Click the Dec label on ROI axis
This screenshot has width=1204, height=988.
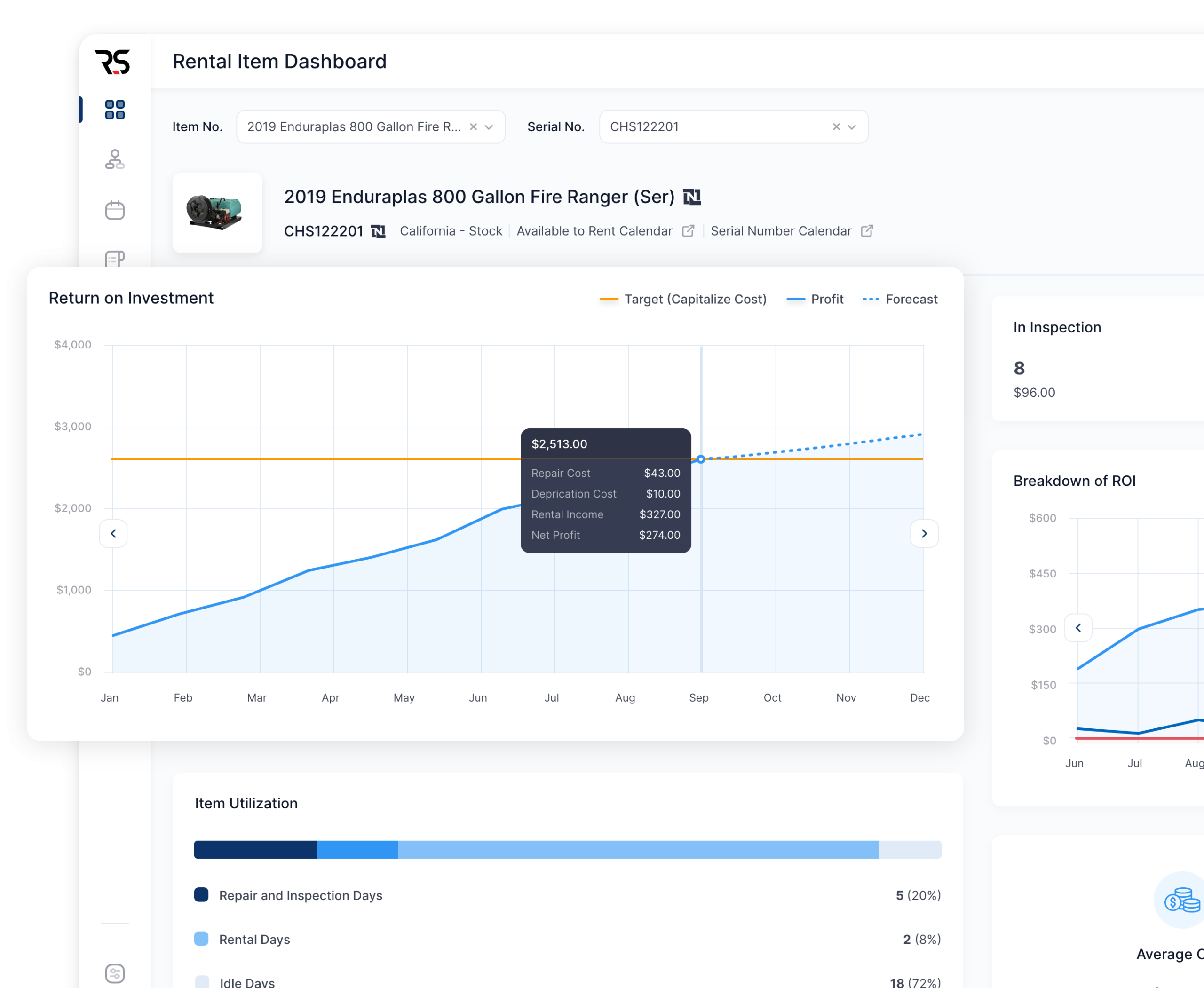pos(920,698)
